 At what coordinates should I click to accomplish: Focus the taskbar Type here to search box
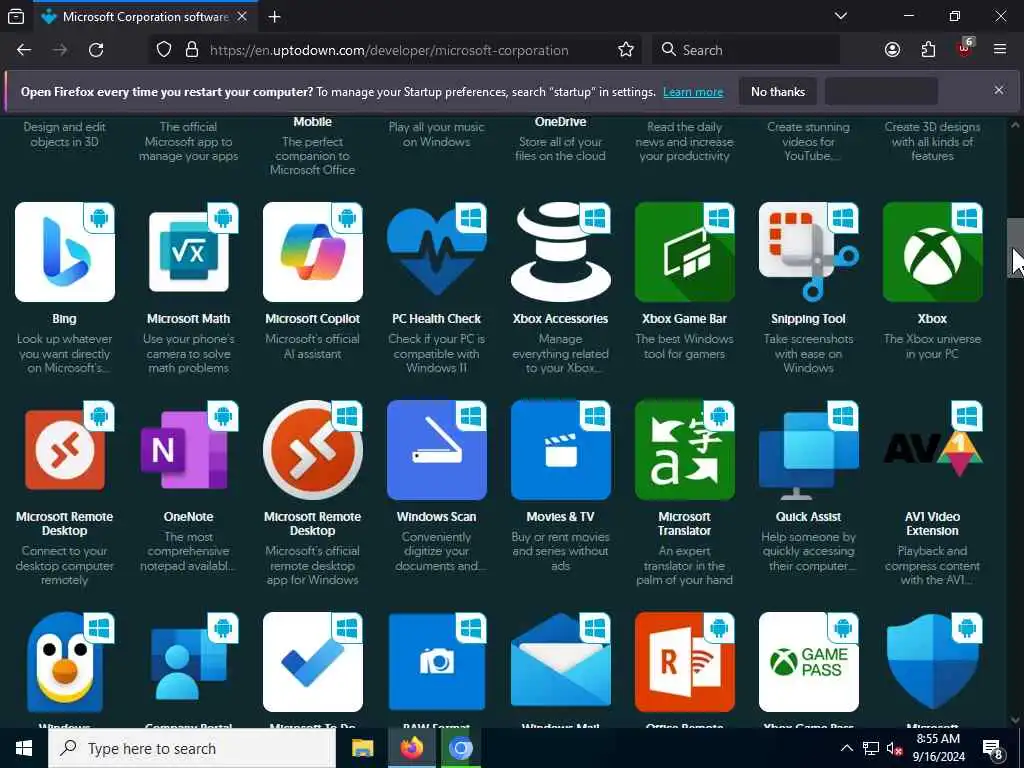pyautogui.click(x=192, y=748)
